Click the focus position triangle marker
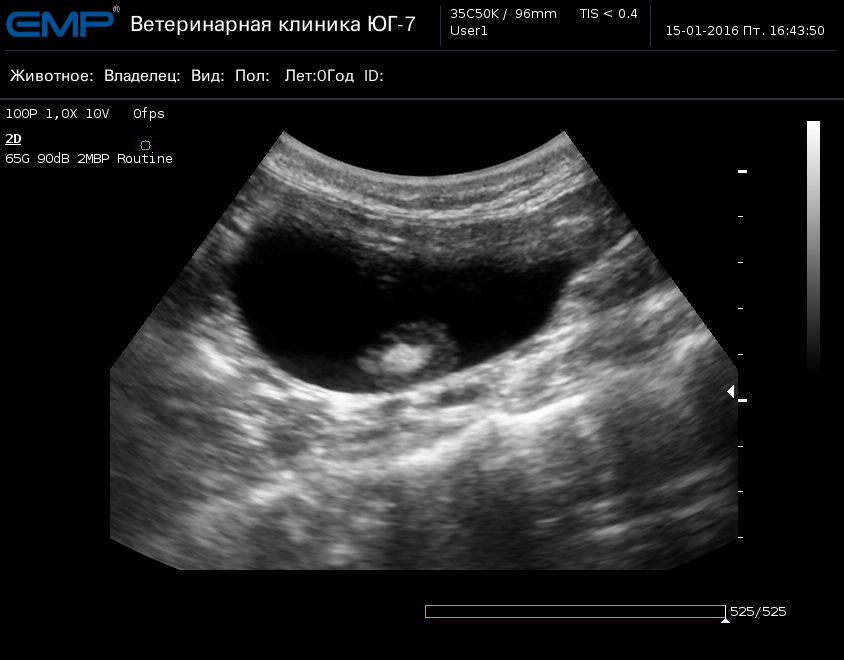Image resolution: width=844 pixels, height=660 pixels. pos(730,392)
